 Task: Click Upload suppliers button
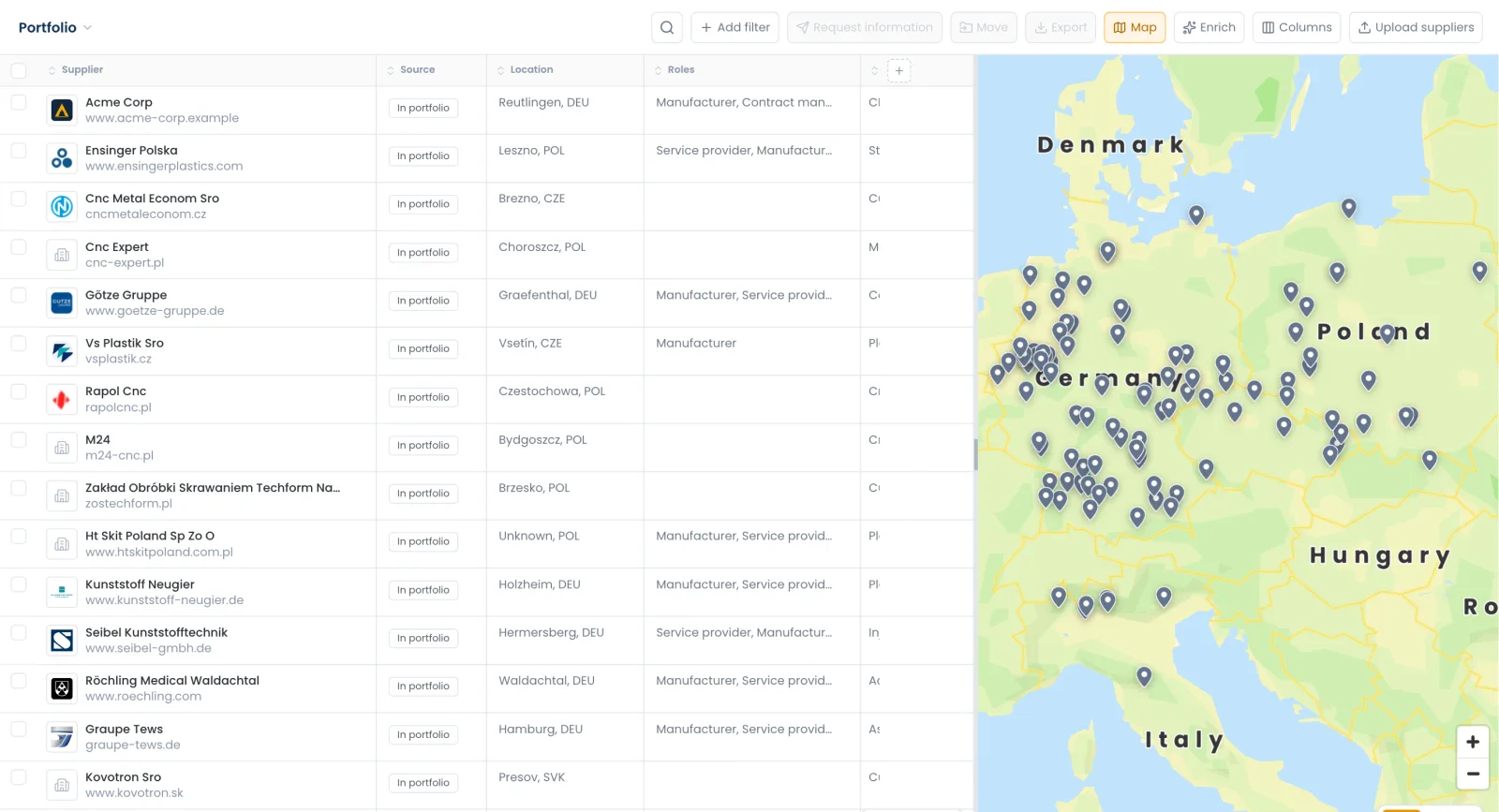1416,27
